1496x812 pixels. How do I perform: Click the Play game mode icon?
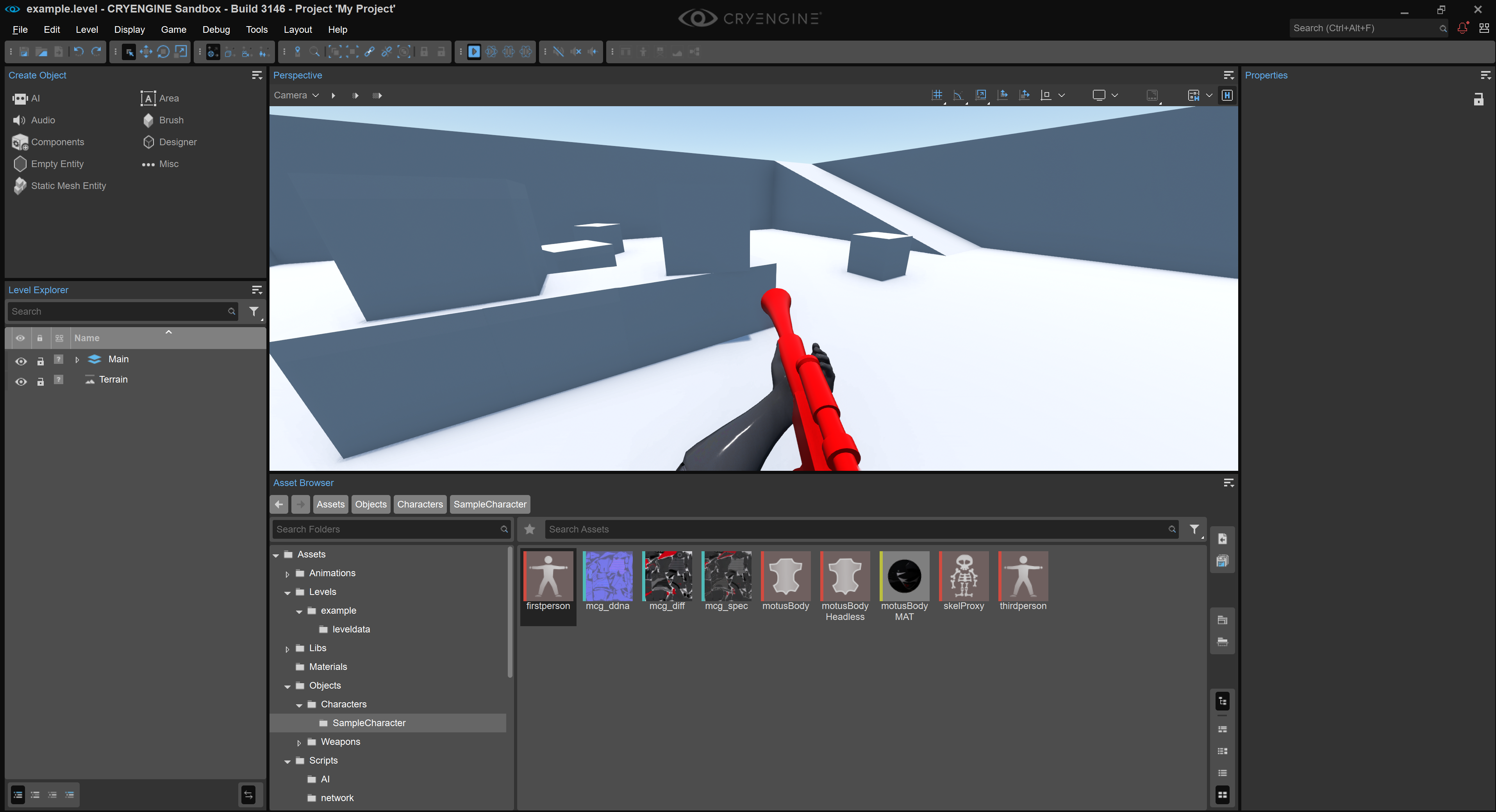(474, 52)
